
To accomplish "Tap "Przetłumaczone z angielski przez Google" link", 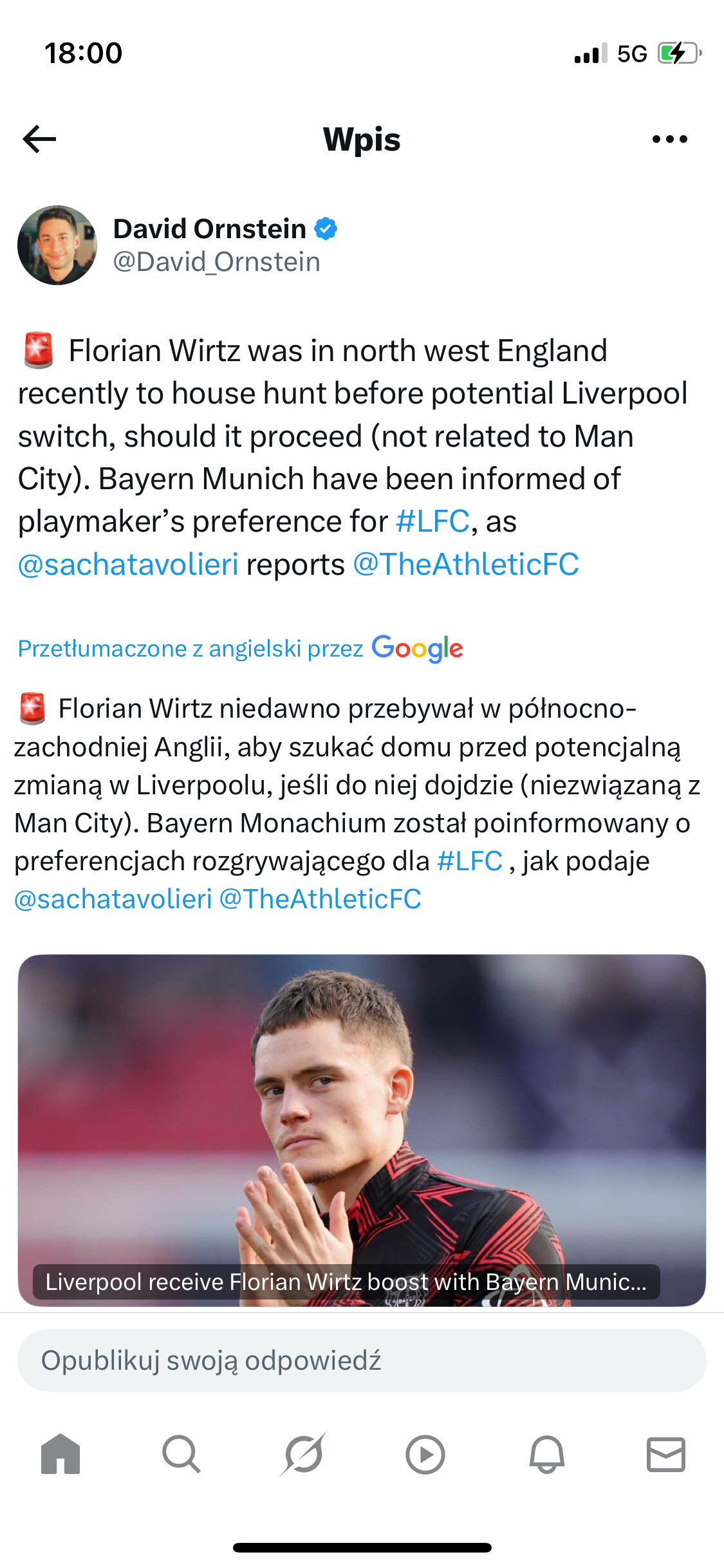I will [x=240, y=648].
